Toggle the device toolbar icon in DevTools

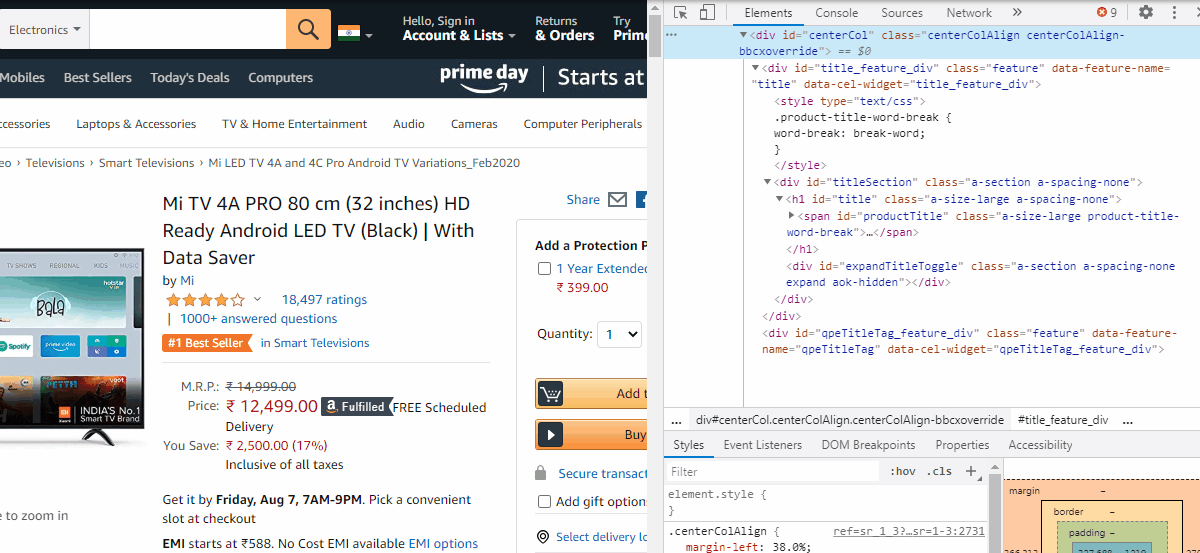tap(707, 13)
